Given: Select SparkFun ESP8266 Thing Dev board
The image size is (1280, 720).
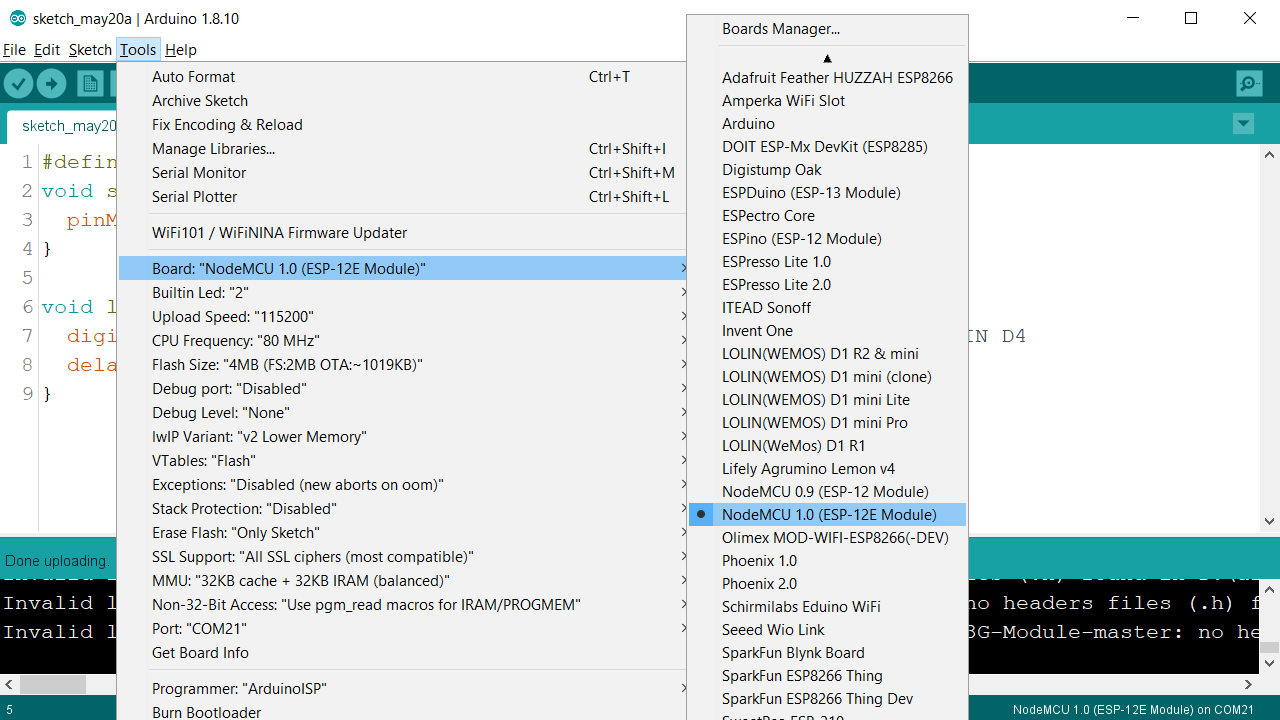Looking at the screenshot, I should (827, 699).
